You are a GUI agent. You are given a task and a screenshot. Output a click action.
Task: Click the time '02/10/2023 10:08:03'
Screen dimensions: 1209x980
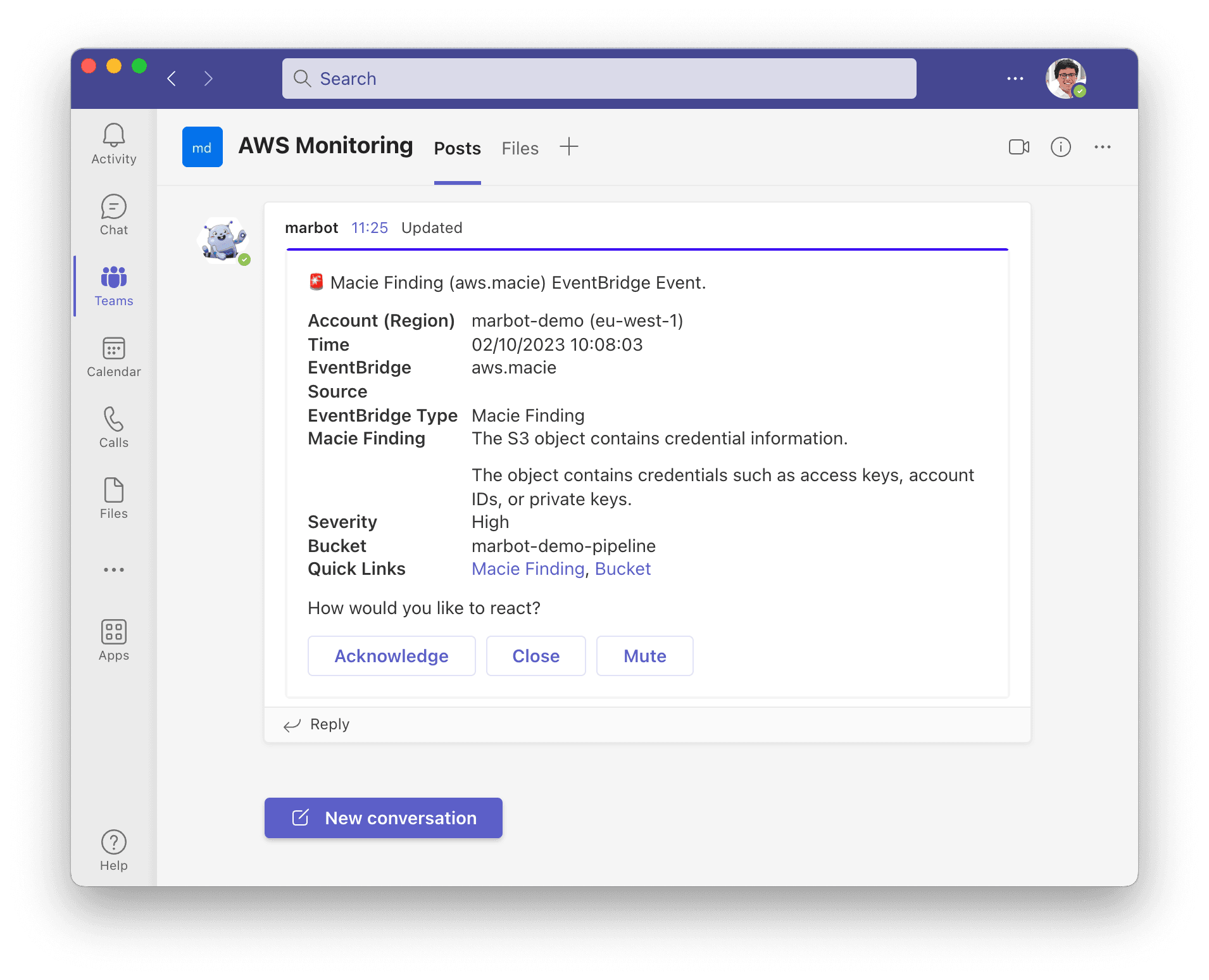[x=557, y=344]
